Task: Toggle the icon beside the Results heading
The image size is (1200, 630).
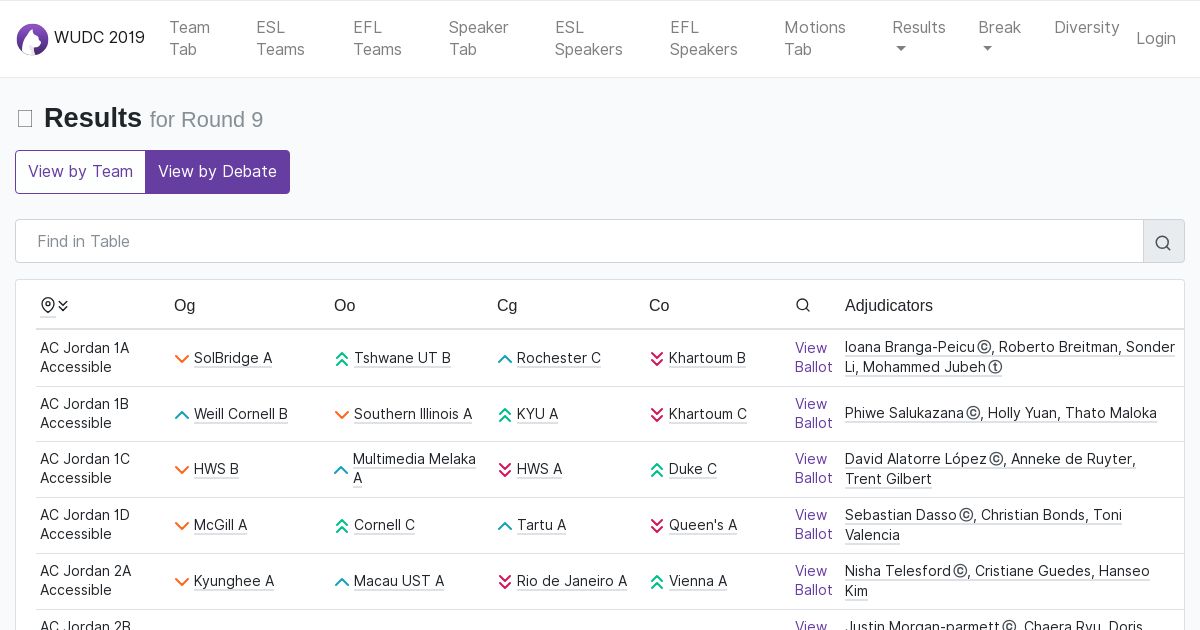Action: pos(25,119)
